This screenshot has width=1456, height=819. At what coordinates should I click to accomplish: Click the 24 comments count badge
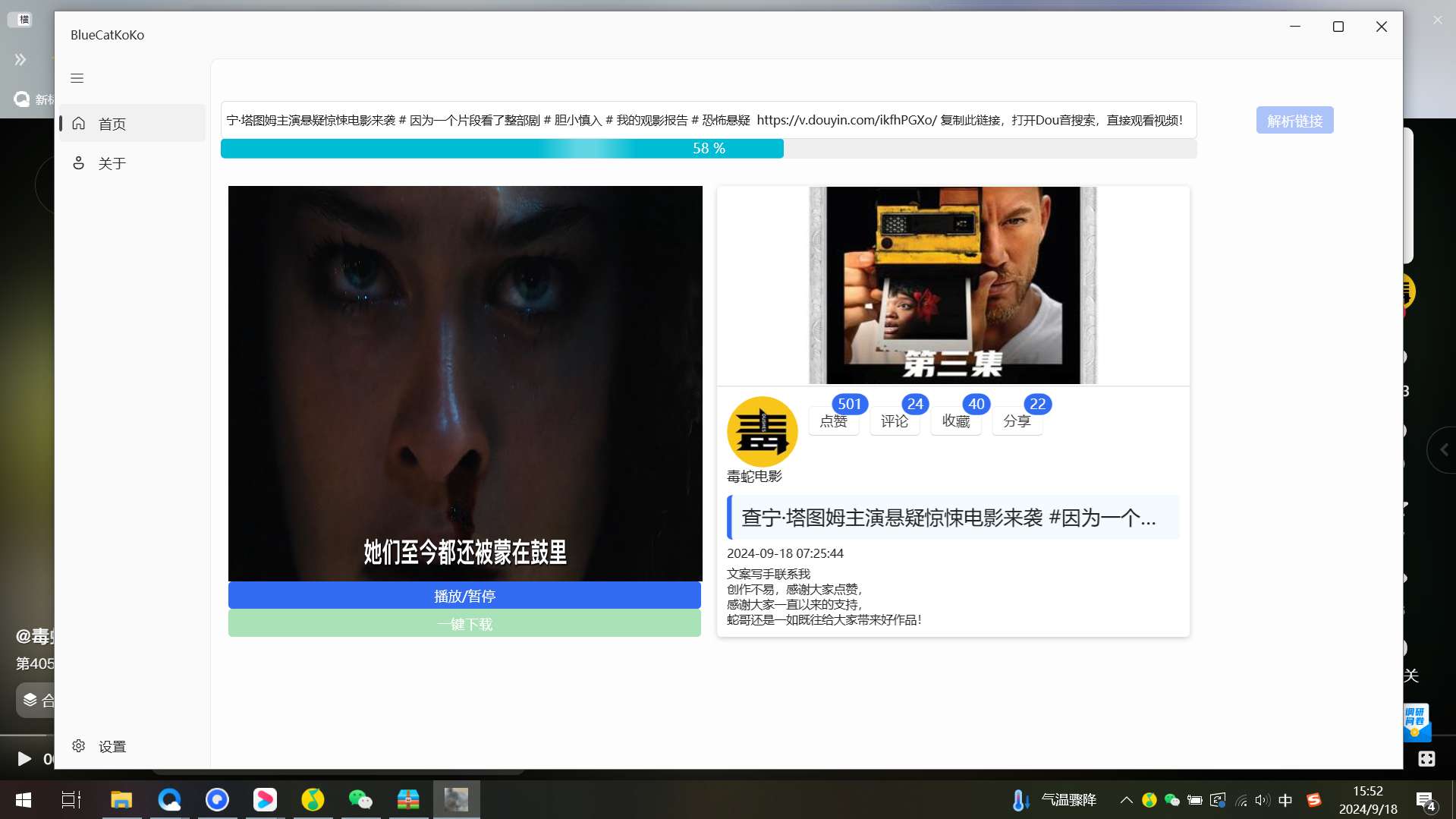(915, 404)
